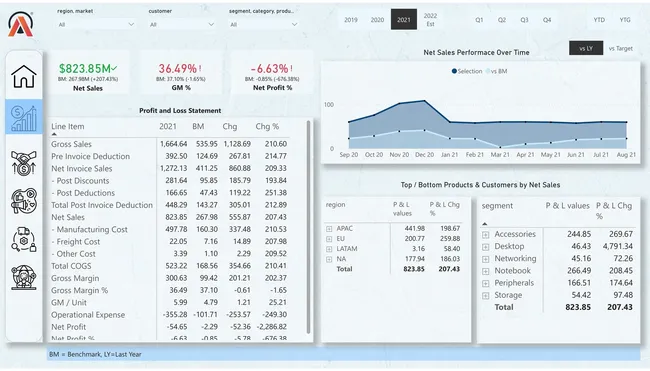
Task: Click the Selection legend color marker
Action: (454, 71)
